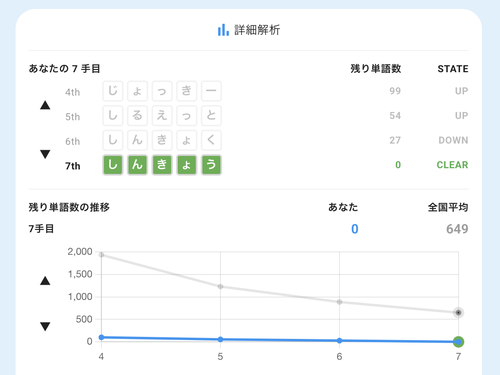Click the green し tile in the 7th guess
The image size is (500, 375).
click(113, 165)
